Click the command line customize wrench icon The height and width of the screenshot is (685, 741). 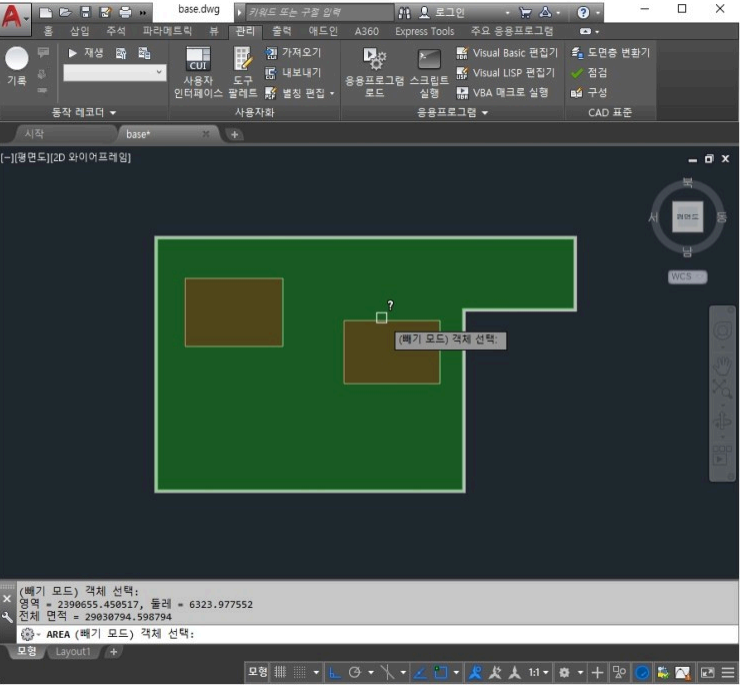(x=7, y=617)
